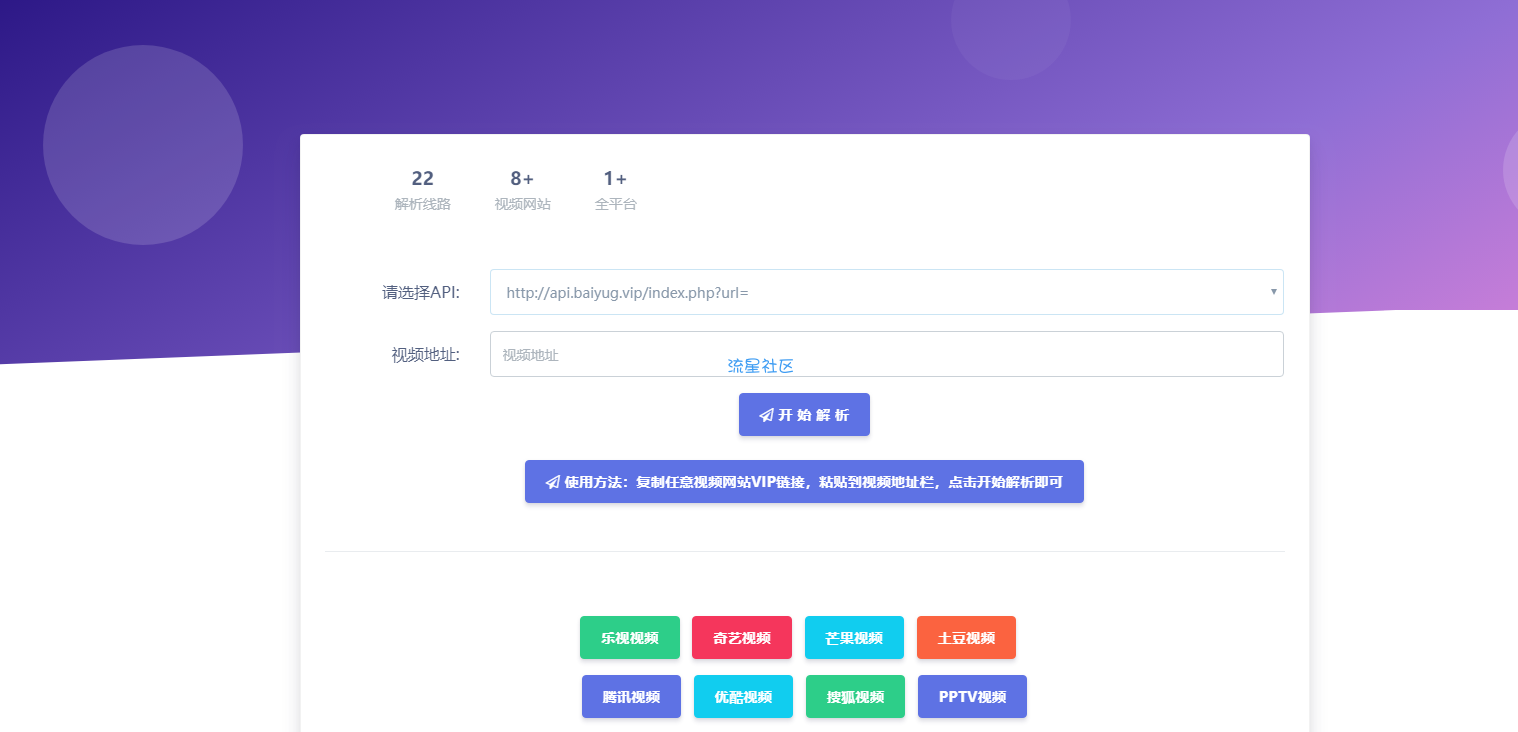Open 腾讯视频 site button

631,697
